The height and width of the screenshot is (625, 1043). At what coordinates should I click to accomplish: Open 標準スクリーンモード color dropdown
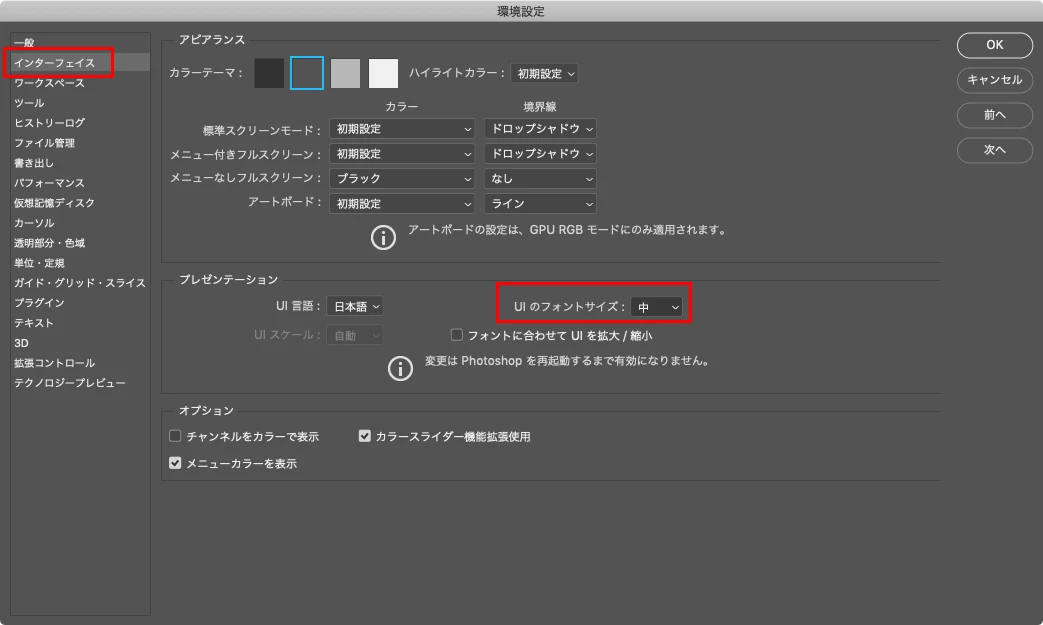(402, 129)
